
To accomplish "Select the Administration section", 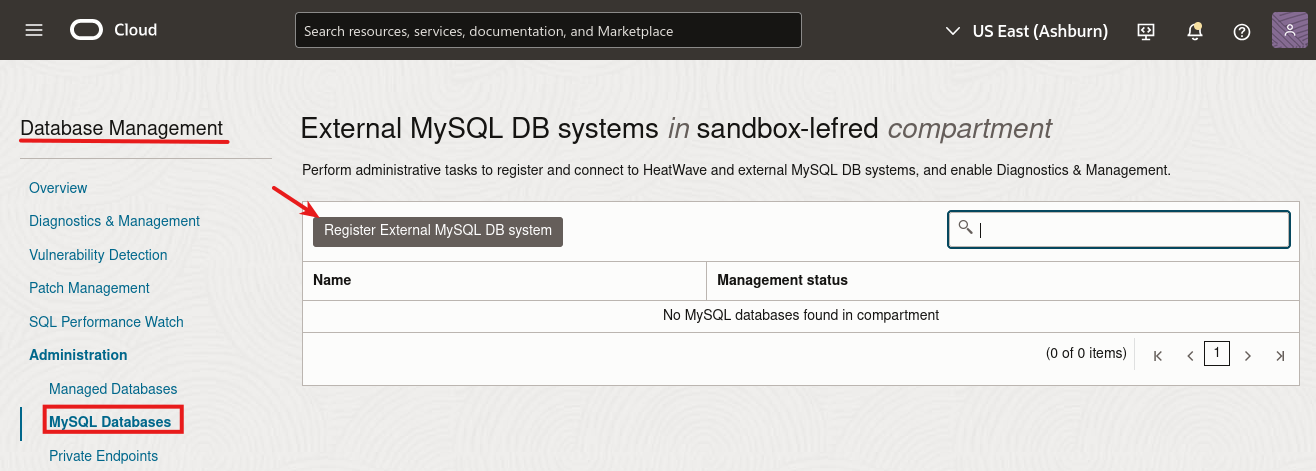I will 78,355.
